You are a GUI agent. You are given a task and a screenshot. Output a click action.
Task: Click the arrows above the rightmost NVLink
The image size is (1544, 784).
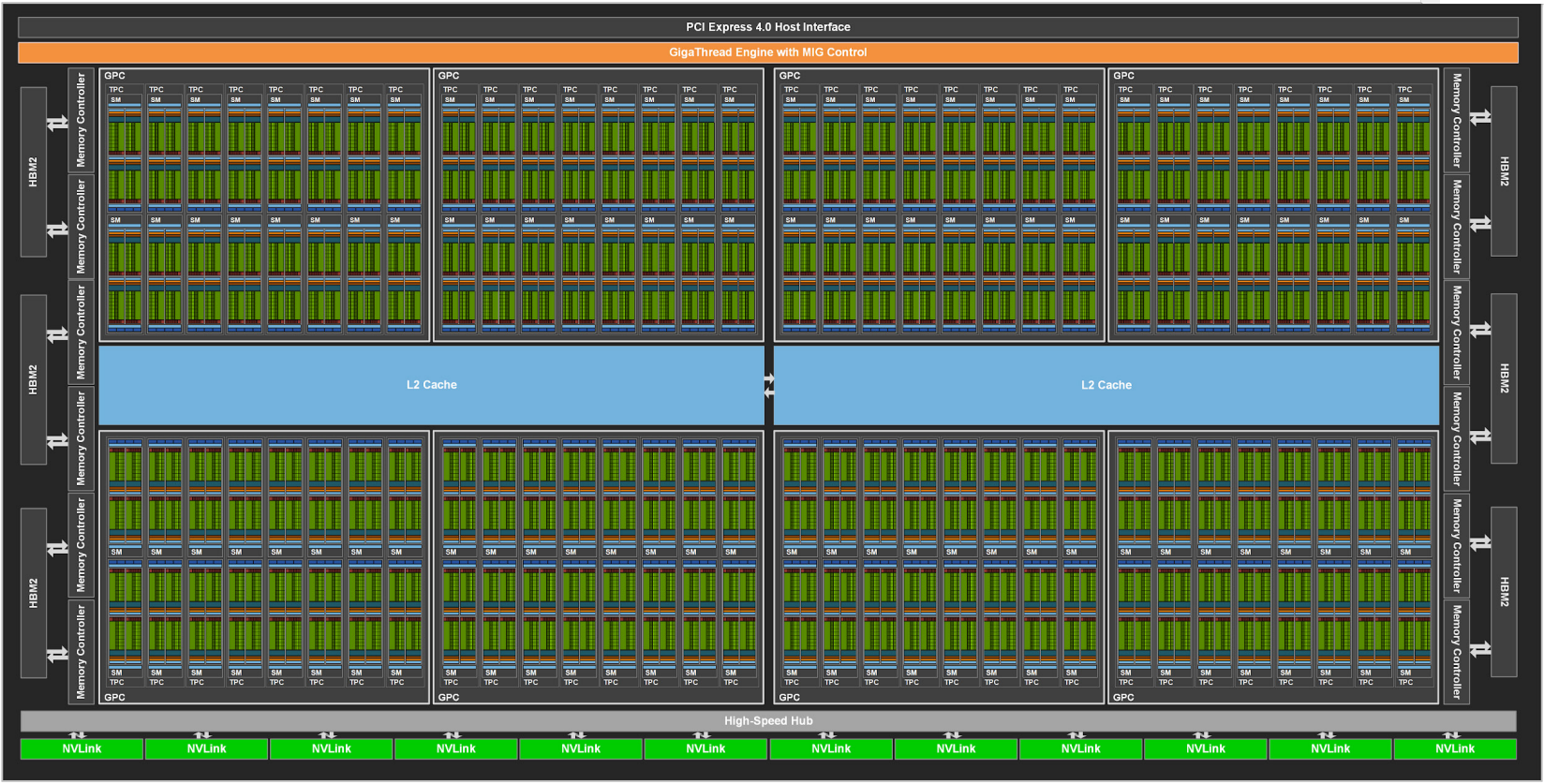click(1451, 735)
